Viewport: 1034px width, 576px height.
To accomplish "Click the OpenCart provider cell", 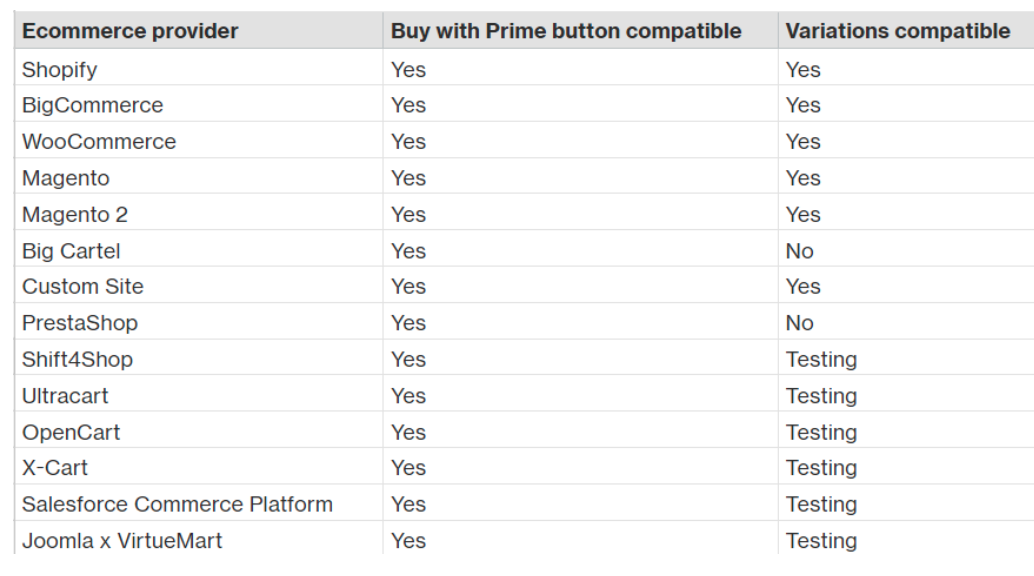I will (x=71, y=432).
